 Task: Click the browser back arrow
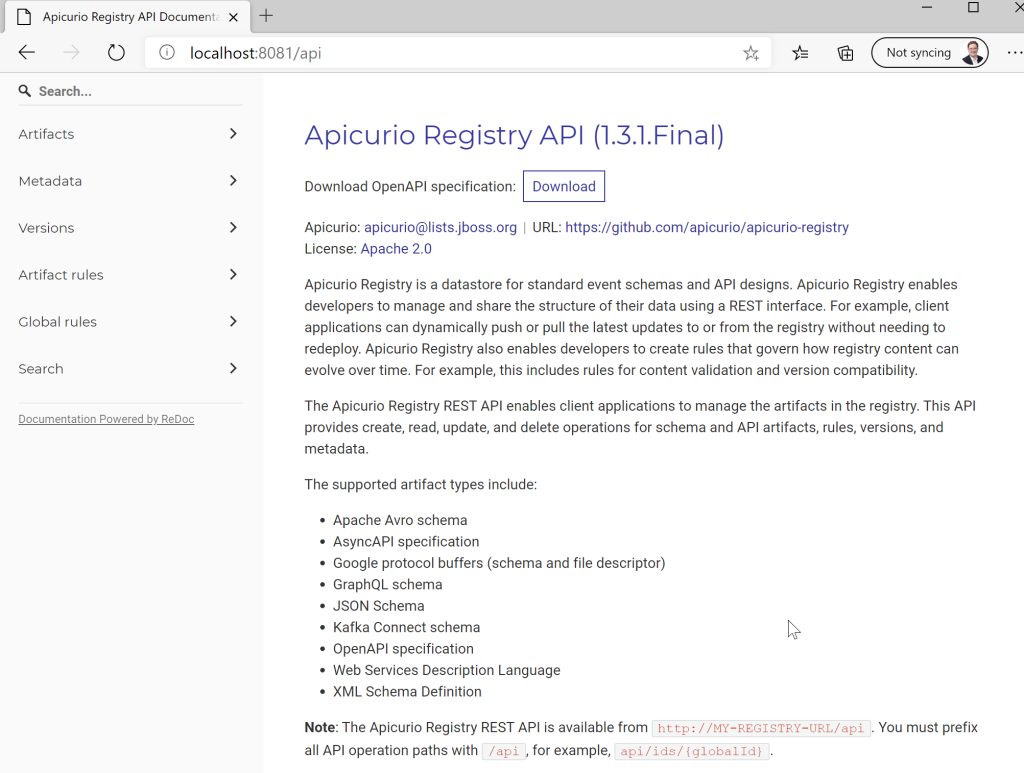[x=26, y=52]
